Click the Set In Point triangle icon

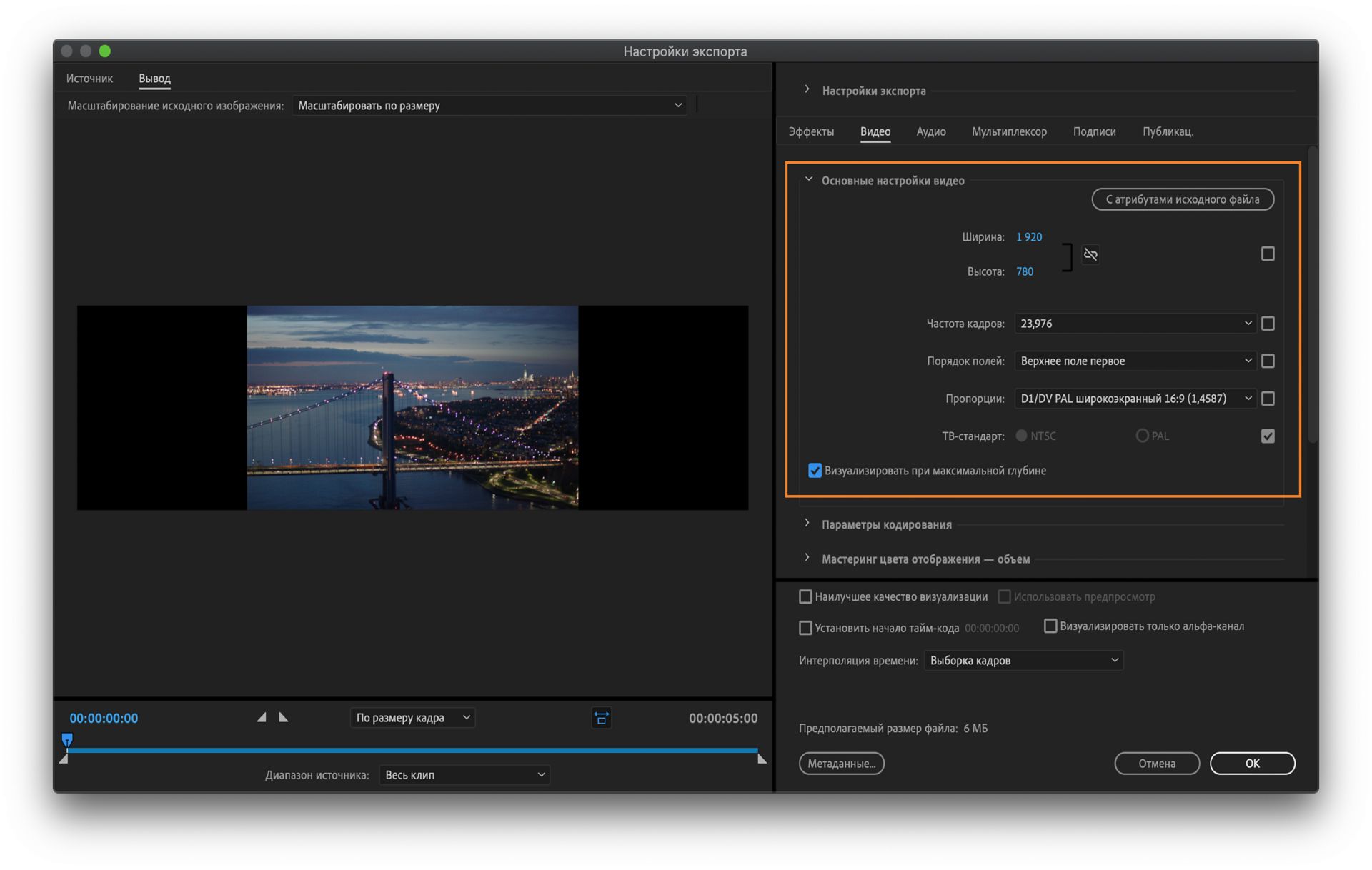(x=262, y=717)
